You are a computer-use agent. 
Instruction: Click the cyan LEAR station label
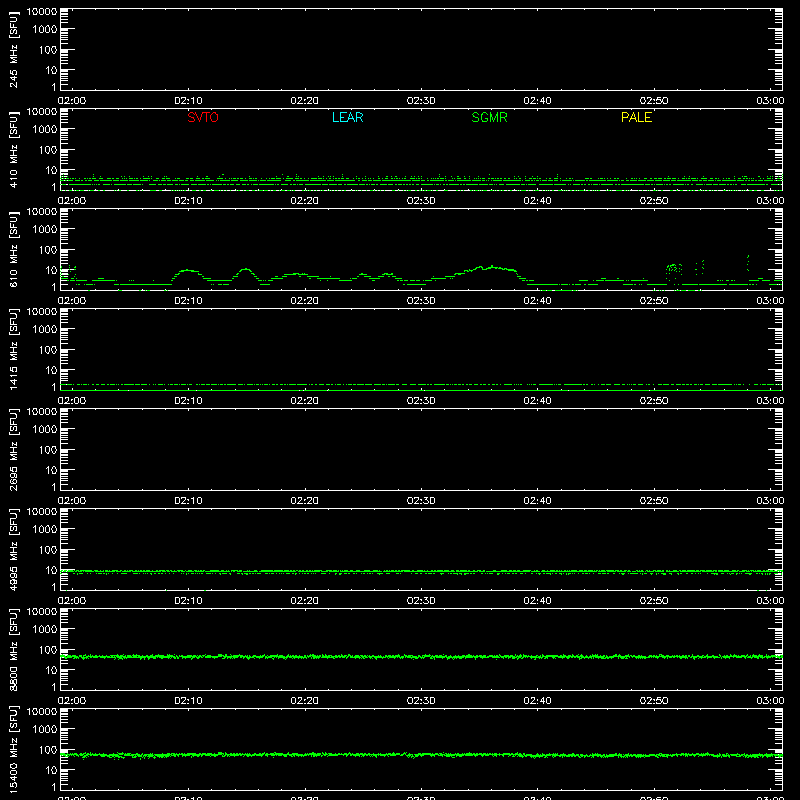pyautogui.click(x=347, y=117)
